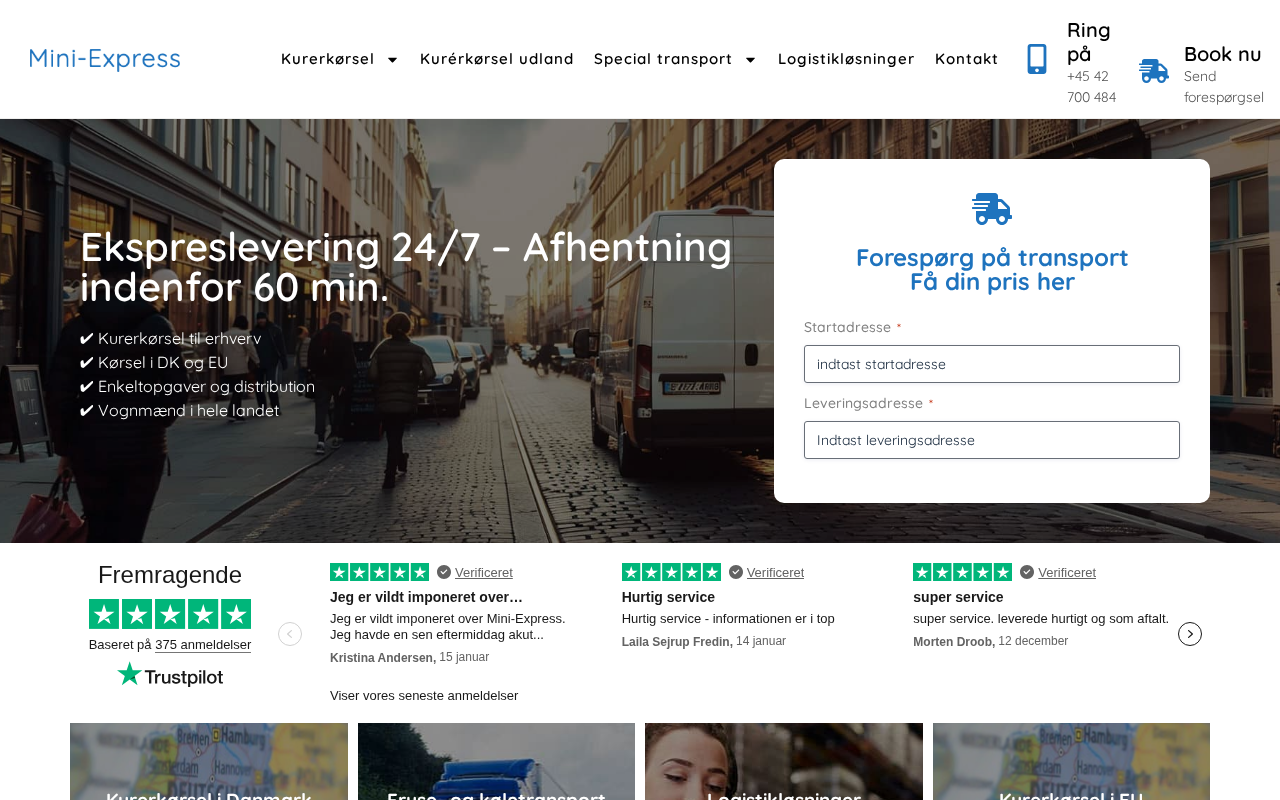
Task: Go to the Kontakt page
Action: coord(967,59)
